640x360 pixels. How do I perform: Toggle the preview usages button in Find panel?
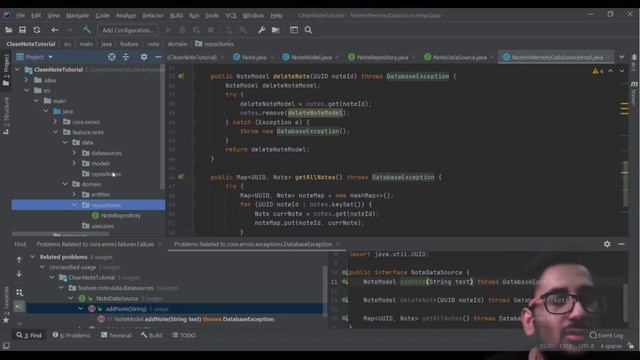pyautogui.click(x=19, y=307)
